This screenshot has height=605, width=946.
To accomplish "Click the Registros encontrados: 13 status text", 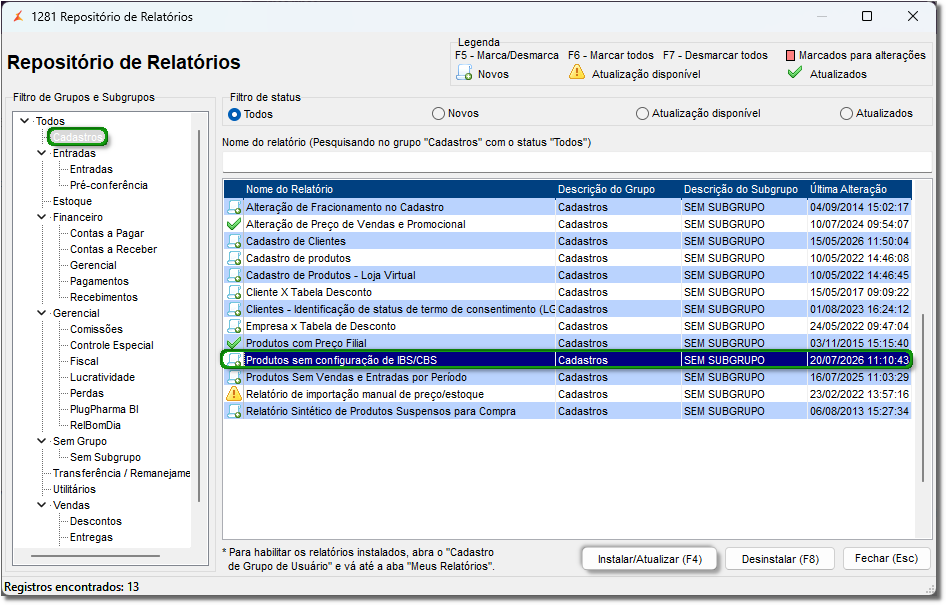I will click(72, 587).
